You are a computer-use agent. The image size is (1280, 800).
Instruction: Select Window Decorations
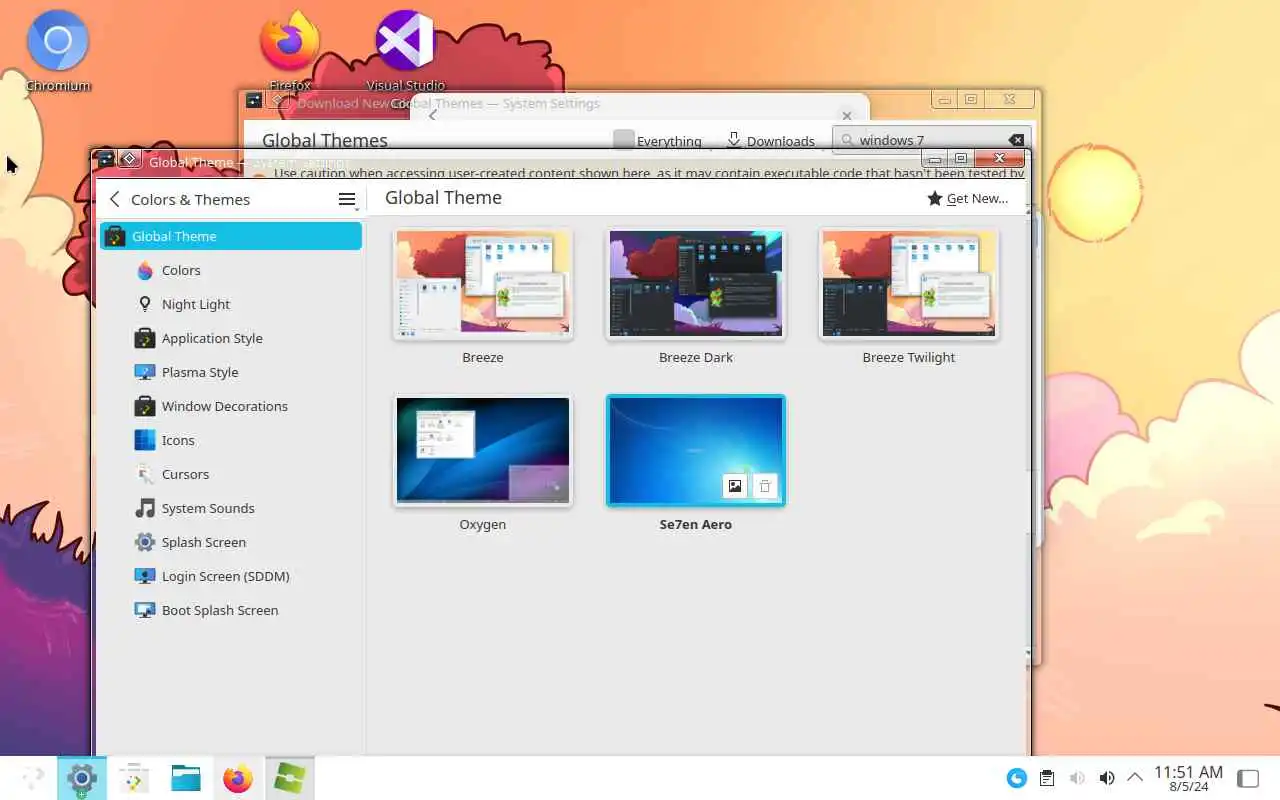(231, 406)
